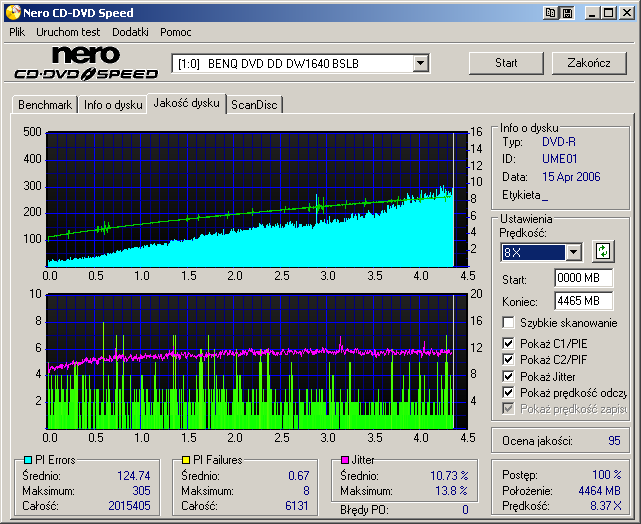Click the PI Errors average 124.74
Viewport: 641px width, 524px height.
click(x=134, y=476)
